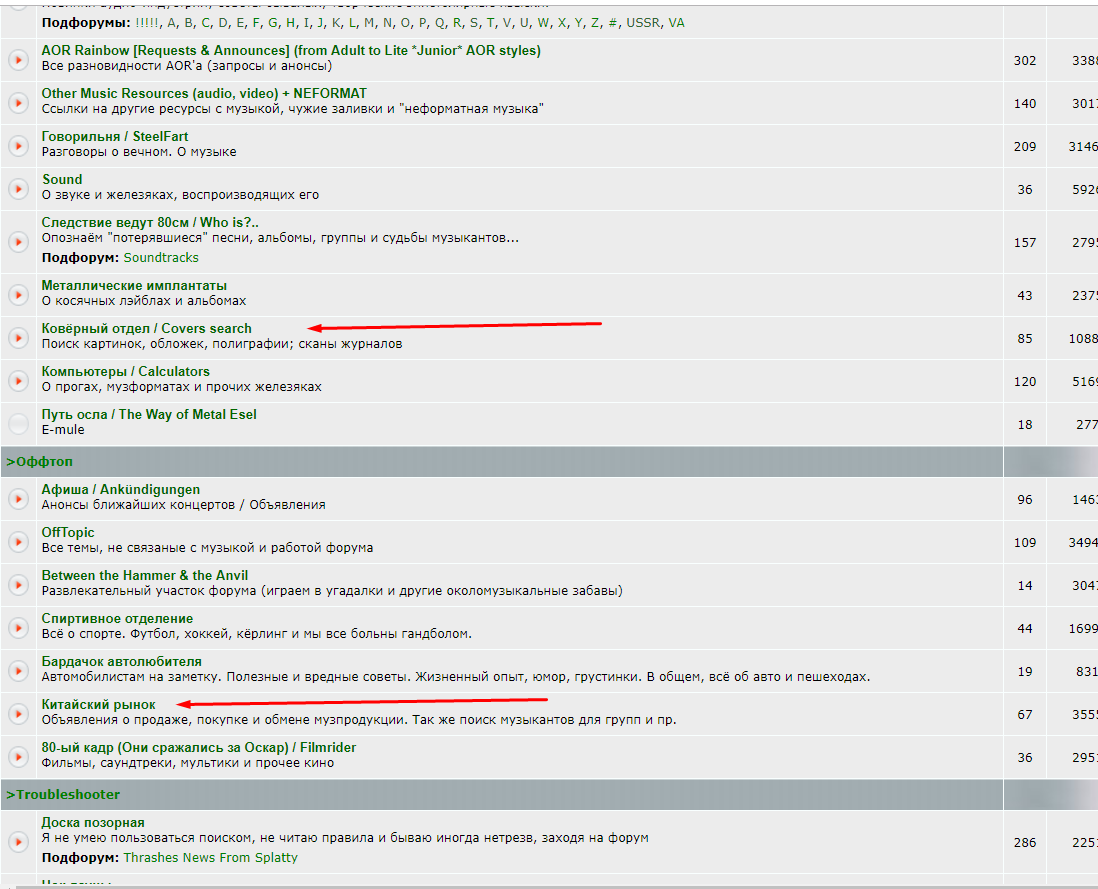Click the status icon beside Говорильня / SteelFart
The height and width of the screenshot is (889, 1098).
click(x=18, y=146)
